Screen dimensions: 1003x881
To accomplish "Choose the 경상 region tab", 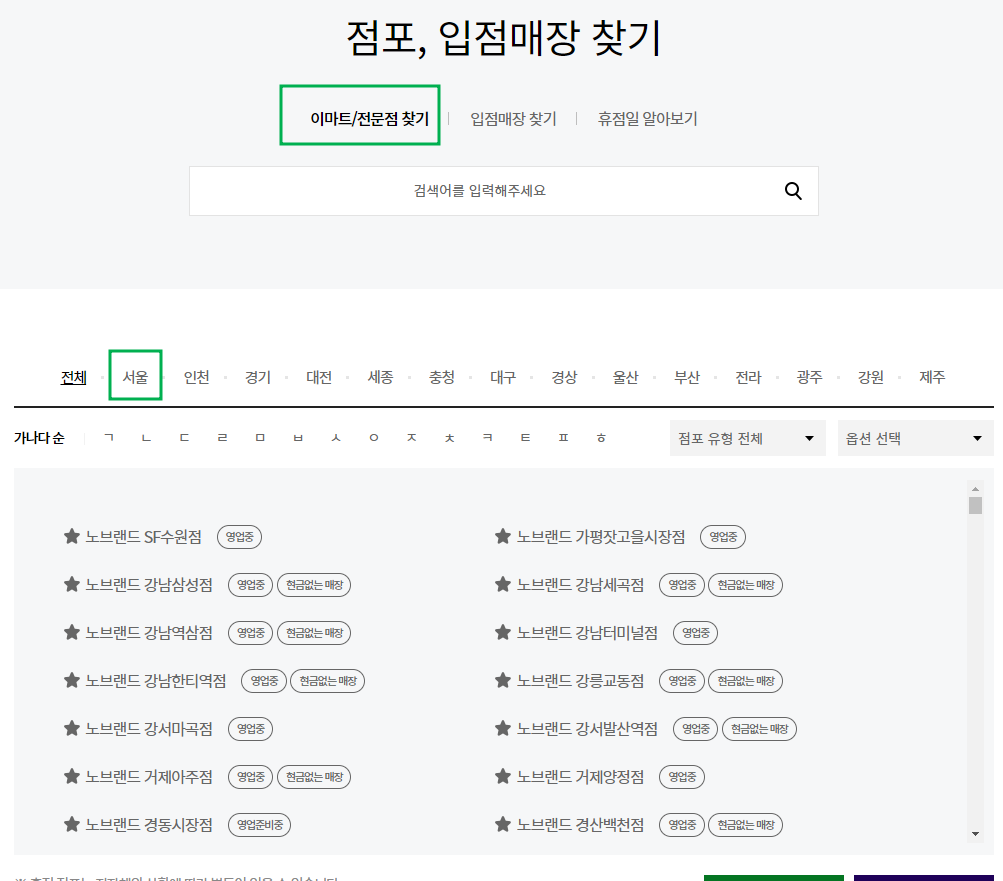I will [564, 377].
